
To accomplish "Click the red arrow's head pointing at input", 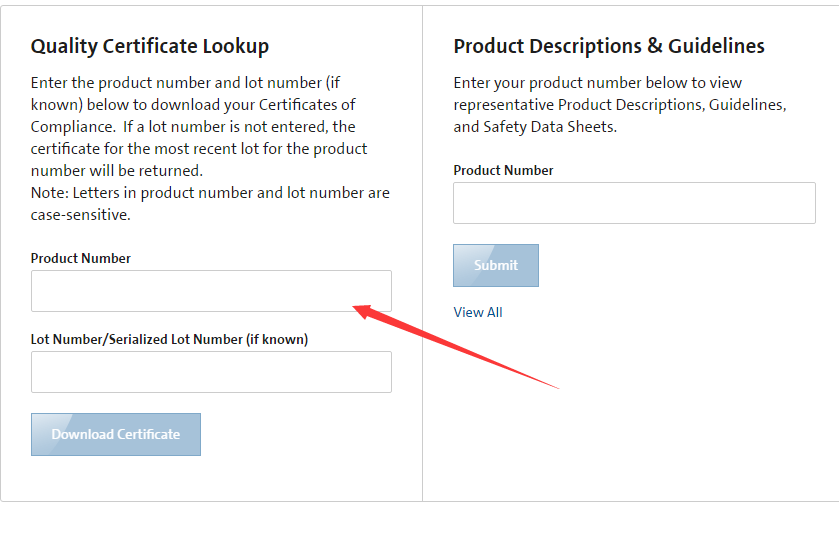I will [363, 311].
